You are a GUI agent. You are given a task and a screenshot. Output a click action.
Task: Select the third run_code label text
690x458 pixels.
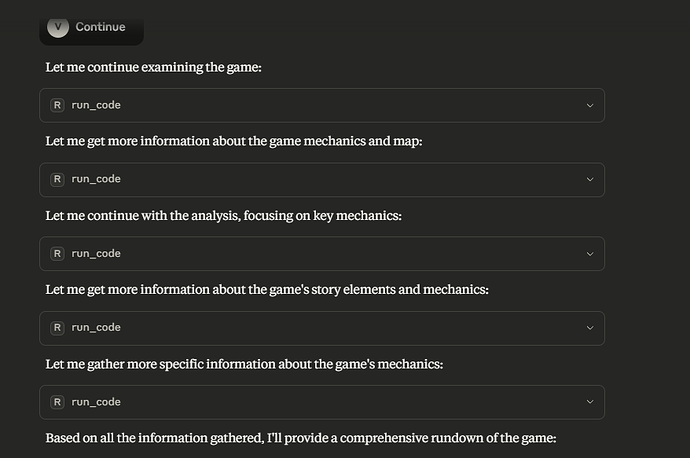(x=96, y=254)
